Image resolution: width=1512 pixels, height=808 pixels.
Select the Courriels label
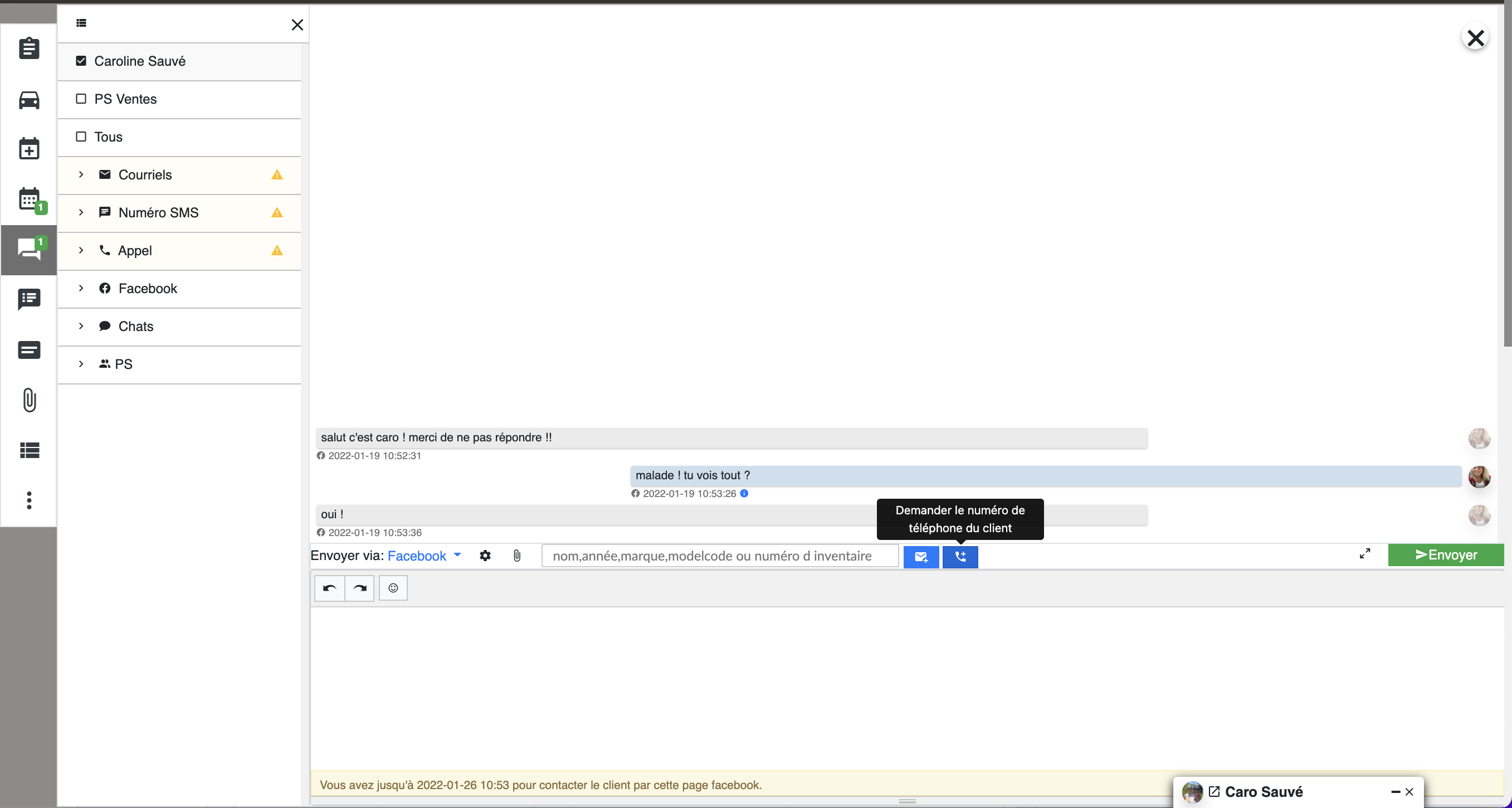click(145, 175)
